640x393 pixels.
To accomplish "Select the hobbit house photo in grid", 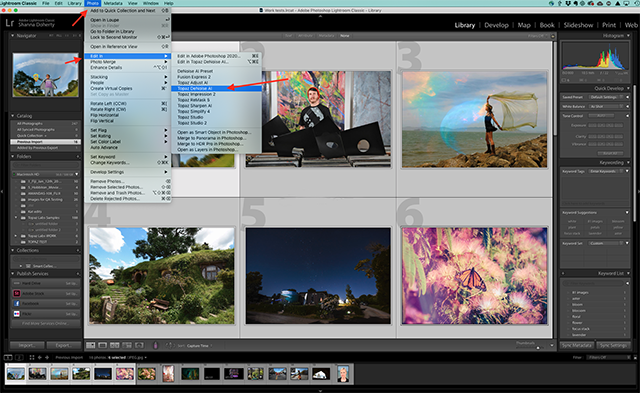I will [162, 276].
